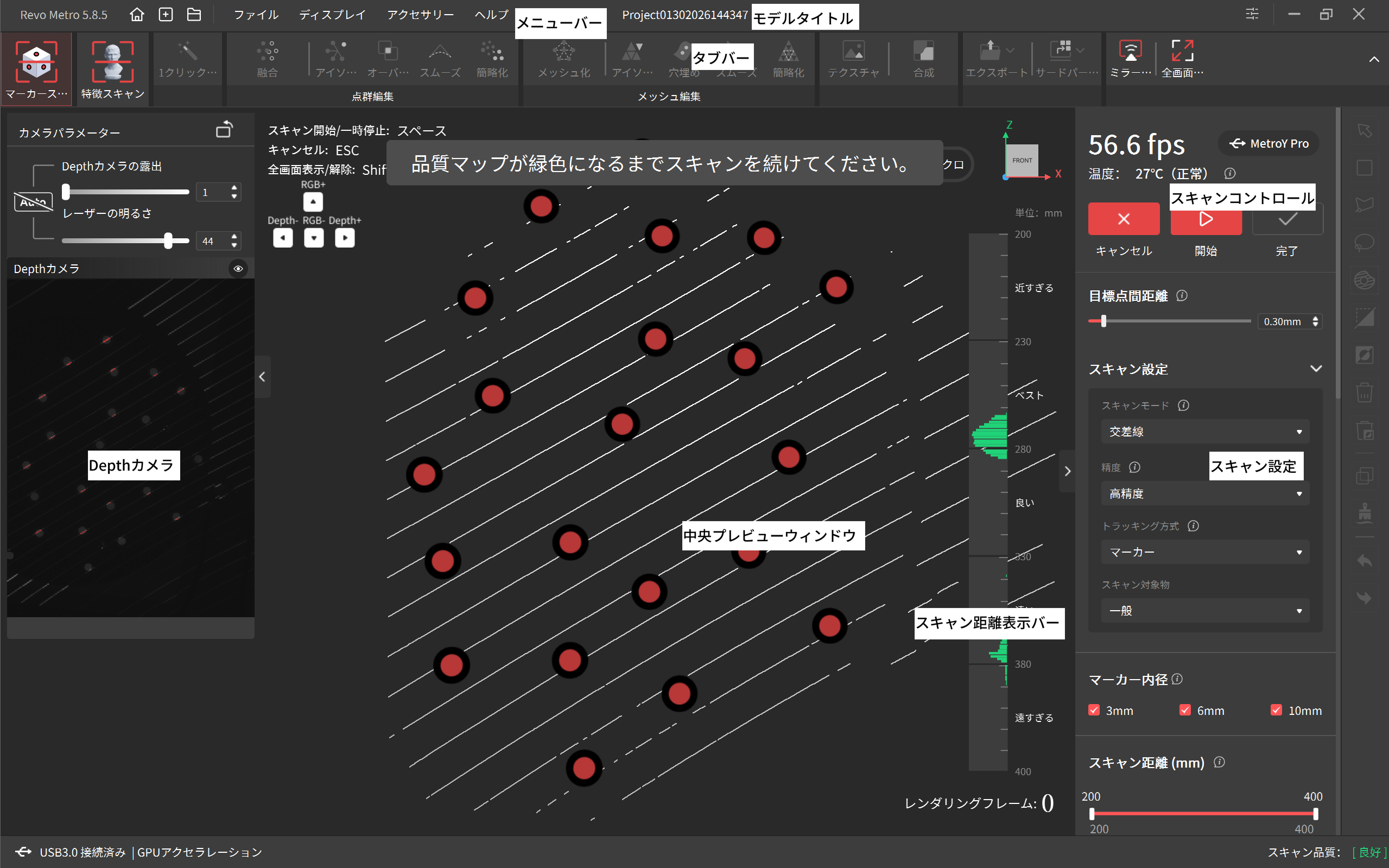Uncheck the 10mm marker diameter checkbox
The width and height of the screenshot is (1389, 868).
1276,710
